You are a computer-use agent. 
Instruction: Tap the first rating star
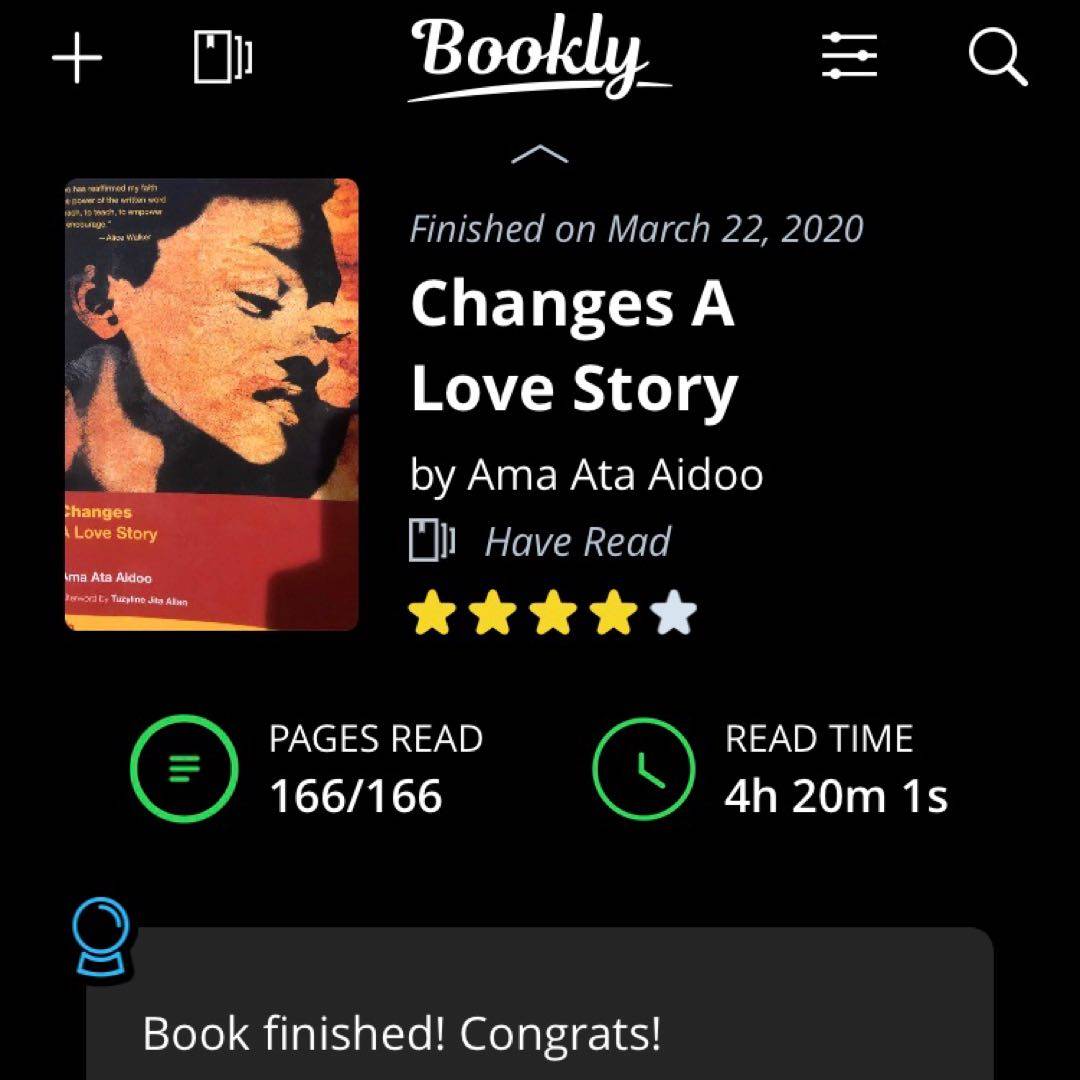pos(431,616)
